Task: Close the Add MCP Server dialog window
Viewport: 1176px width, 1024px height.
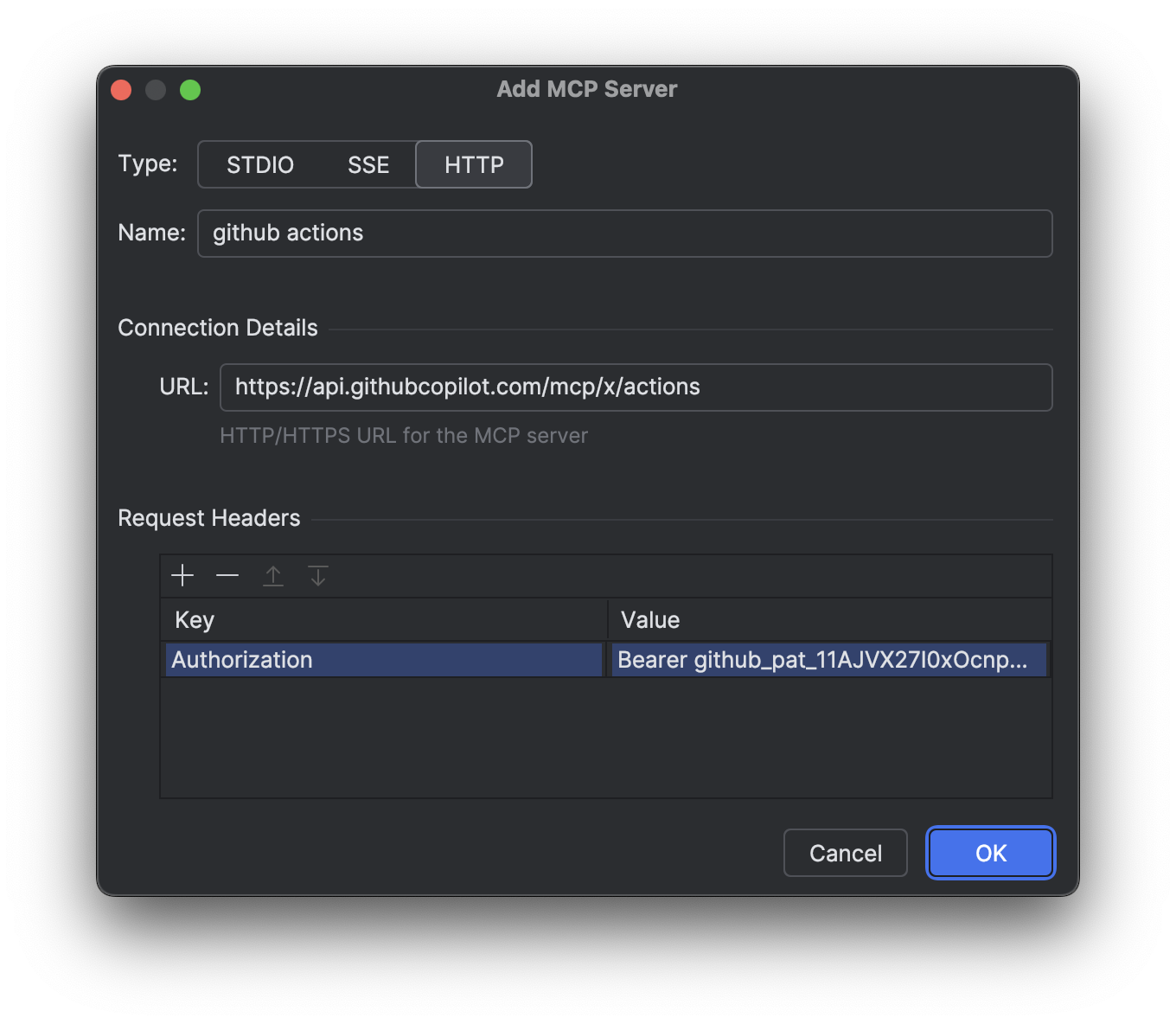Action: pos(121,90)
